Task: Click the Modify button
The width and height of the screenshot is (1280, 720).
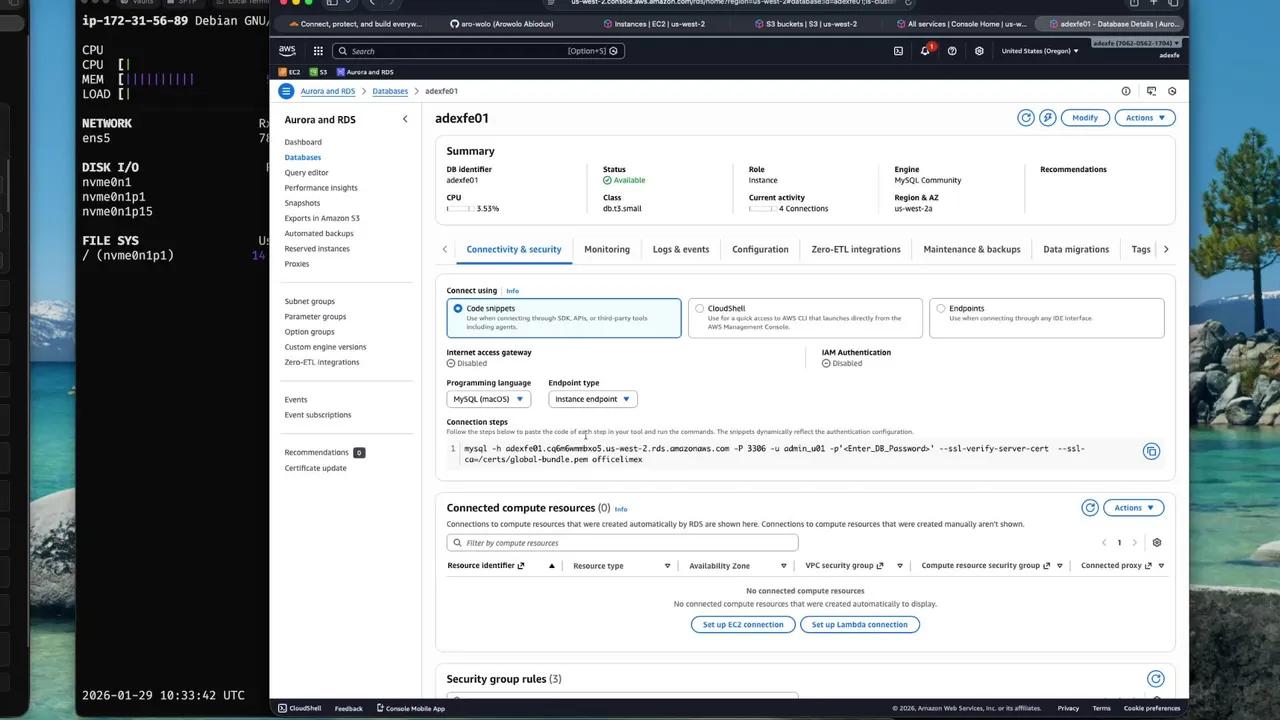Action: click(x=1085, y=118)
